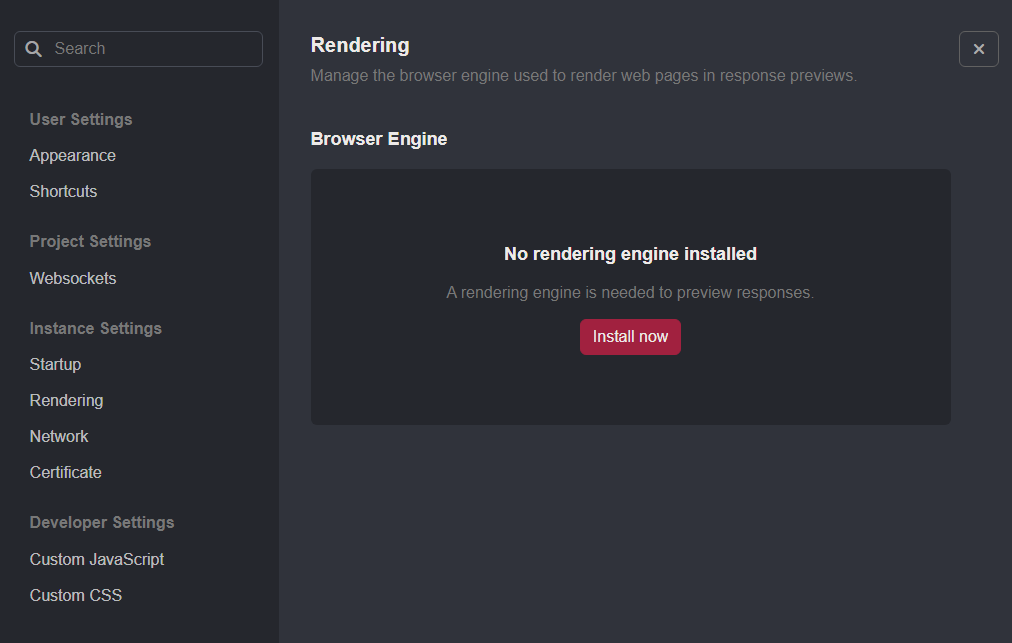
Task: Open the Custom JavaScript settings
Action: pyautogui.click(x=97, y=559)
